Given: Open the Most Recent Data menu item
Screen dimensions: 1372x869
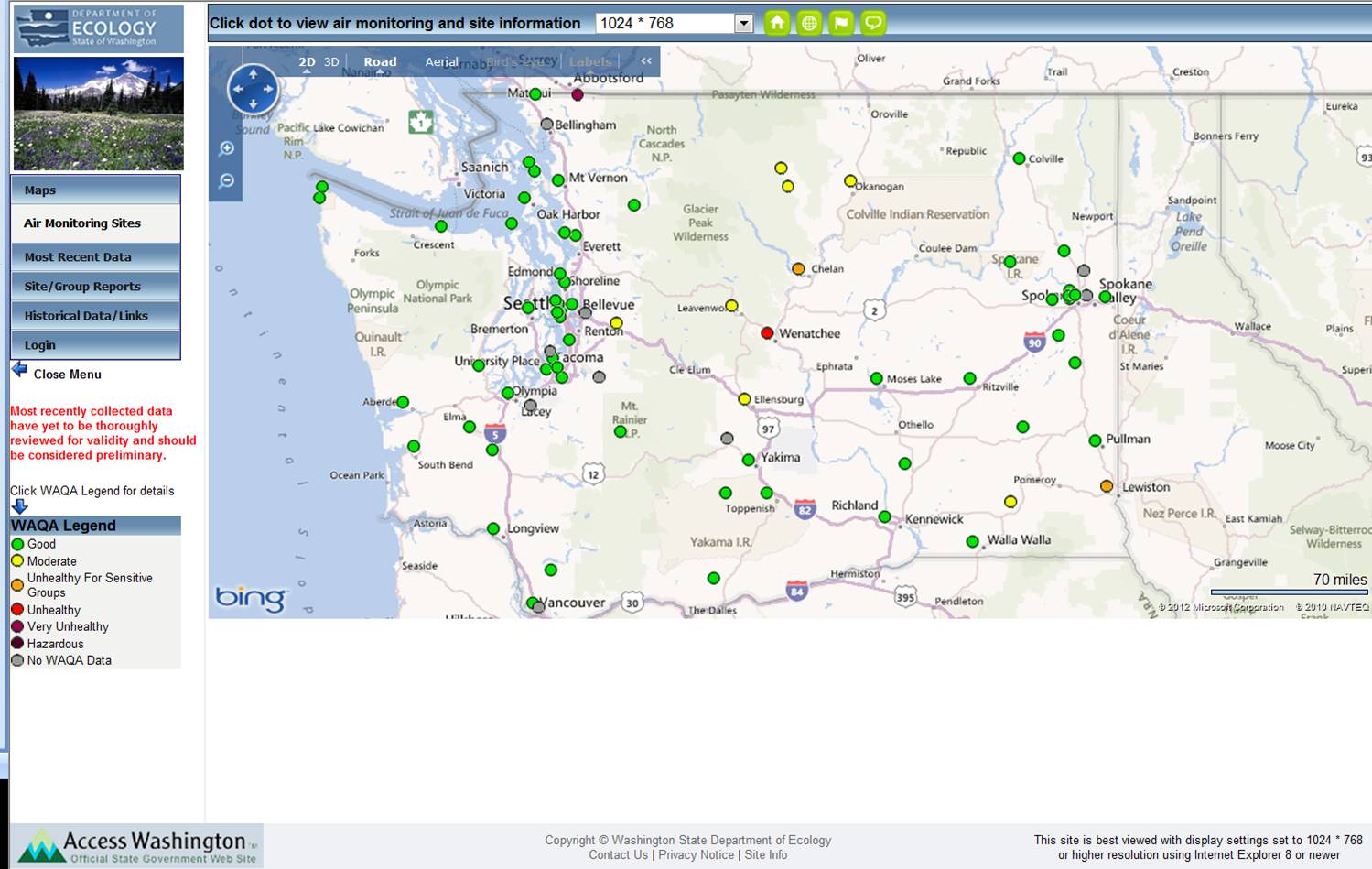Looking at the screenshot, I should click(96, 257).
